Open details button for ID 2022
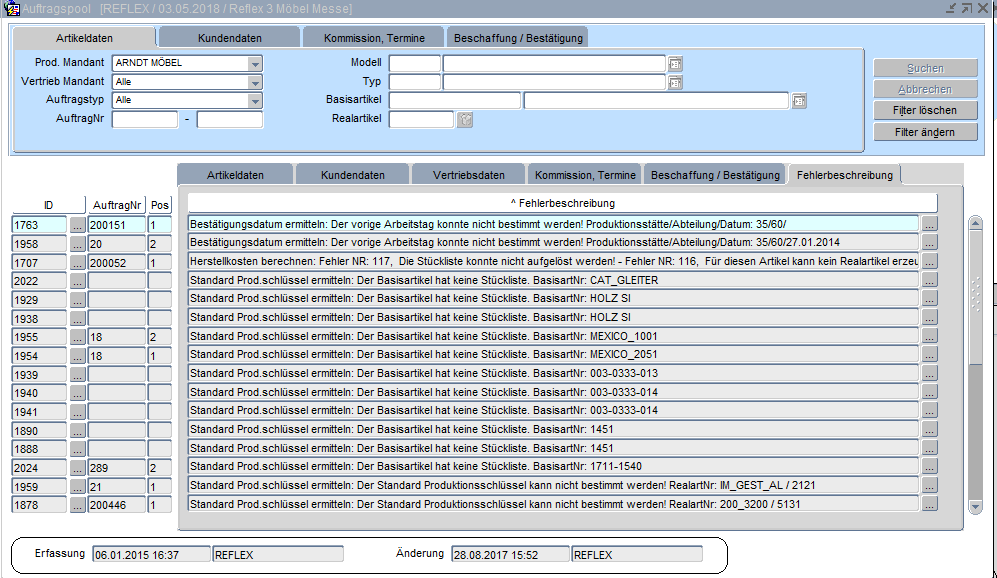 78,282
